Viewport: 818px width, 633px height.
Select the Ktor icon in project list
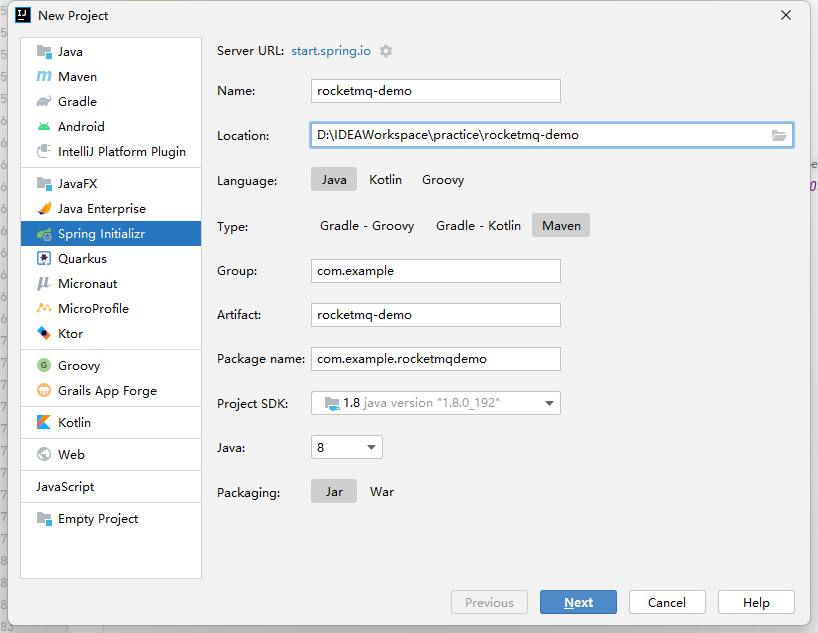[x=44, y=333]
